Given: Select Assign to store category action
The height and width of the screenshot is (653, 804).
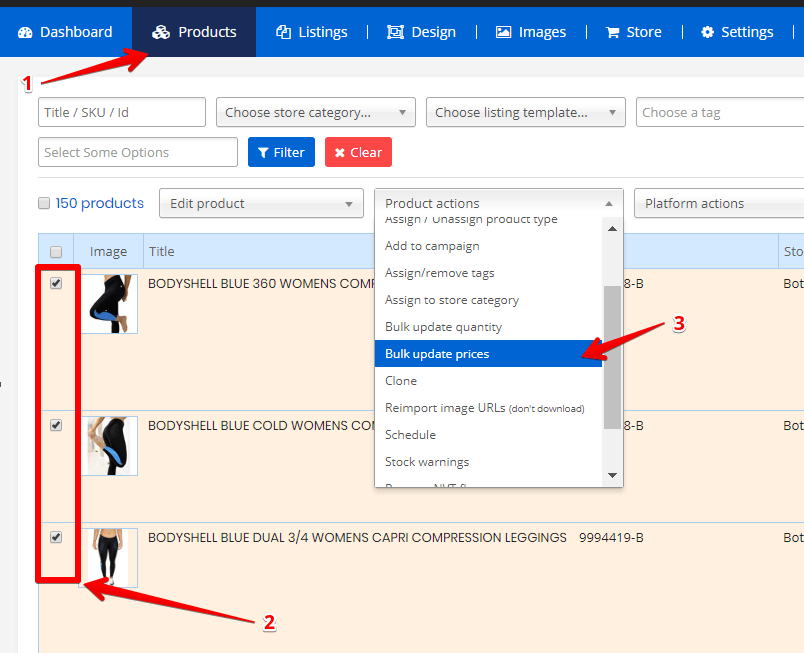Looking at the screenshot, I should 488,300.
